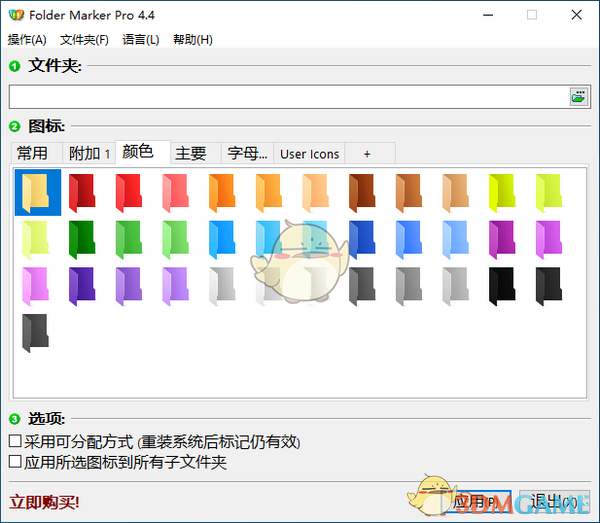
Task: Click the + tab to add icons
Action: [x=367, y=154]
